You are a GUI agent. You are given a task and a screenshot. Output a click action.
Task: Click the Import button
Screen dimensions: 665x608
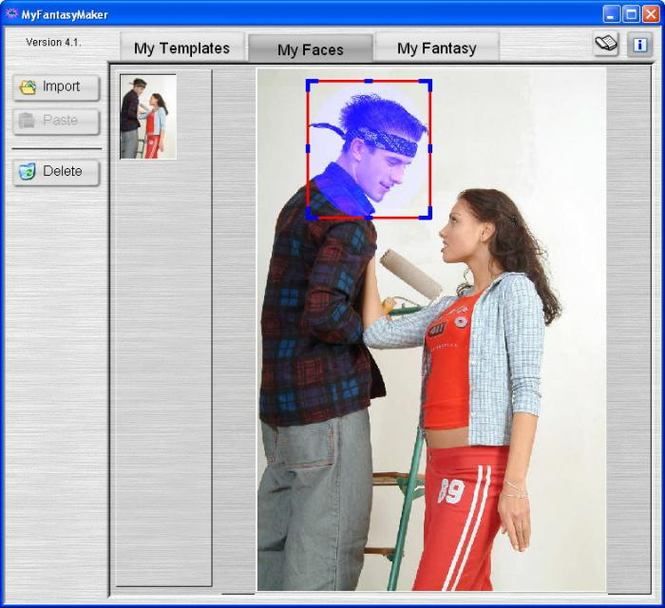pyautogui.click(x=56, y=87)
